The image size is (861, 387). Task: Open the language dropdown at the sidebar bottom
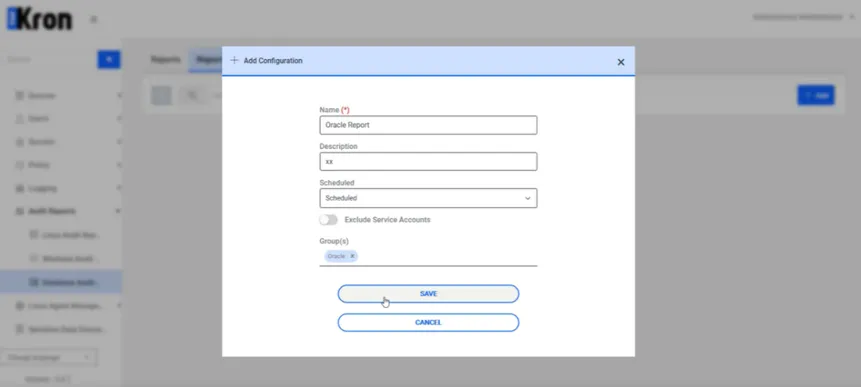tap(49, 357)
